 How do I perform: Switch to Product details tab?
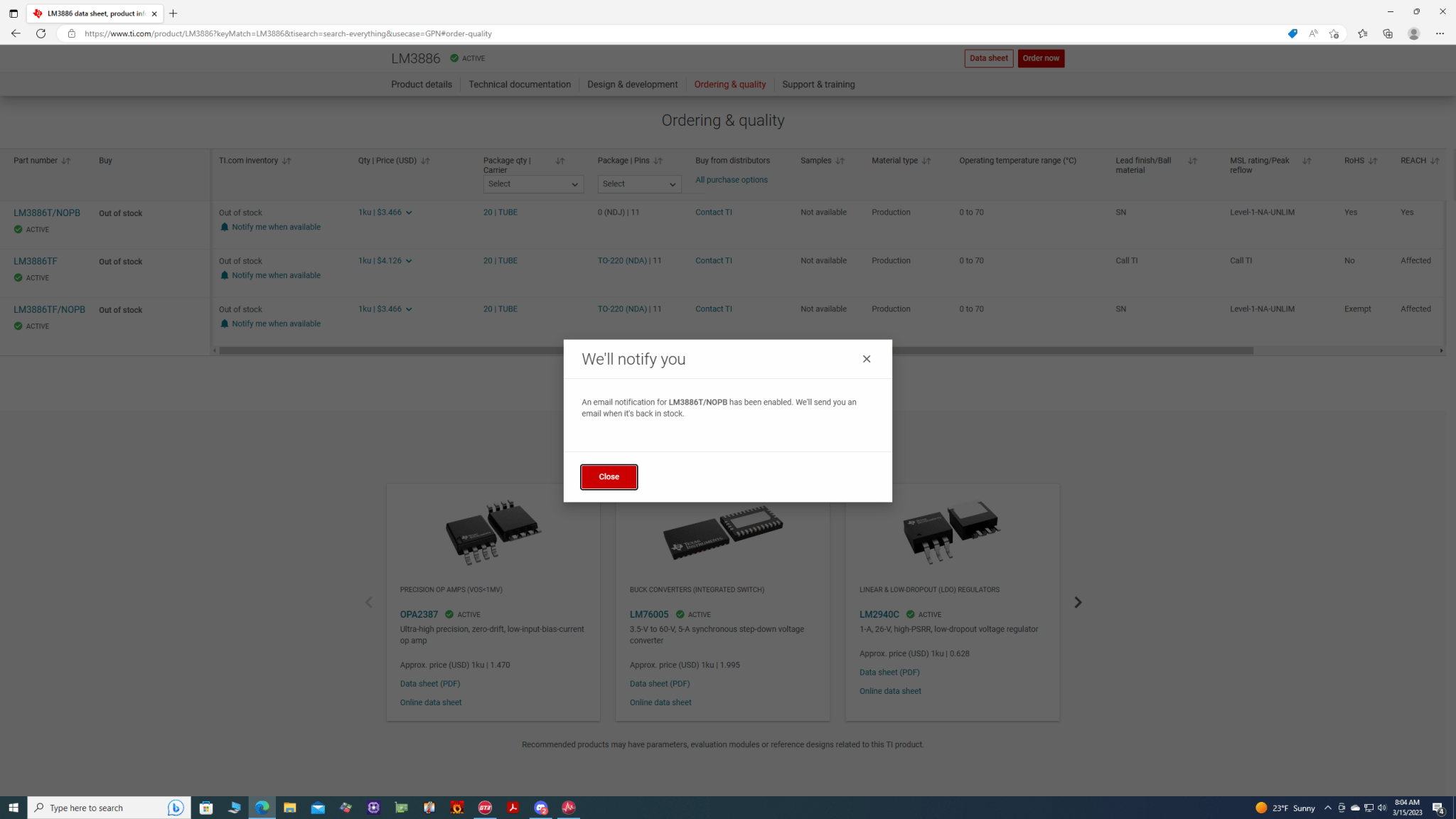pyautogui.click(x=421, y=85)
